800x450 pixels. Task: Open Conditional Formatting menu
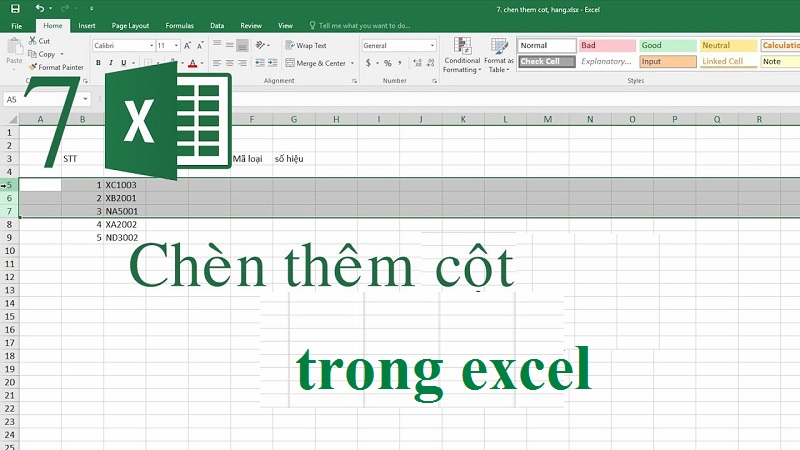click(462, 55)
